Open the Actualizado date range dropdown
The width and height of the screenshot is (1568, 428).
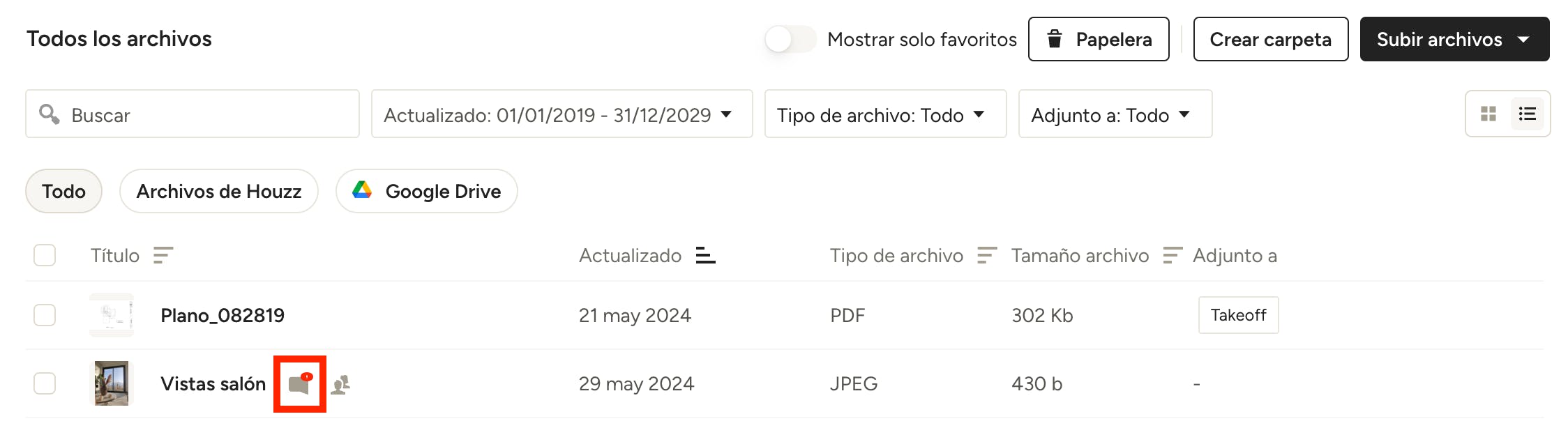pyautogui.click(x=561, y=114)
